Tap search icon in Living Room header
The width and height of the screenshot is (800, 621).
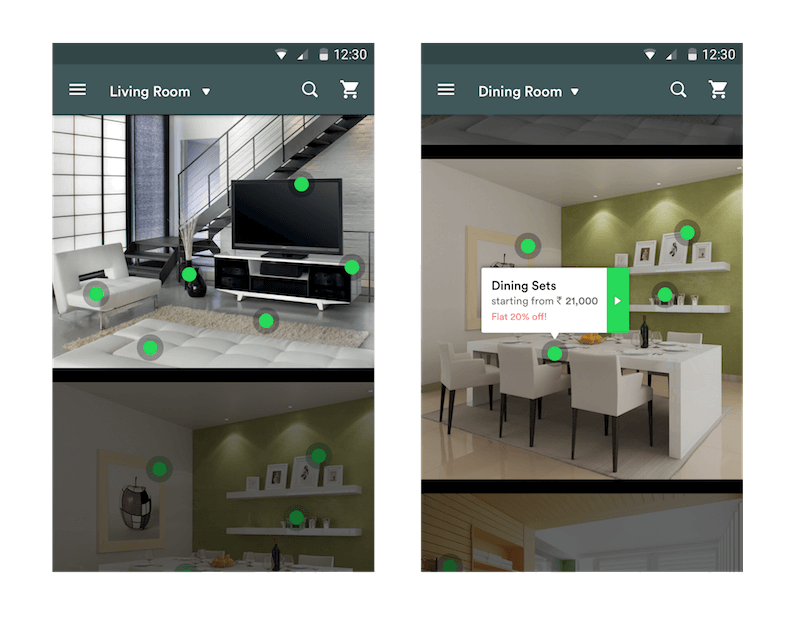pos(310,90)
